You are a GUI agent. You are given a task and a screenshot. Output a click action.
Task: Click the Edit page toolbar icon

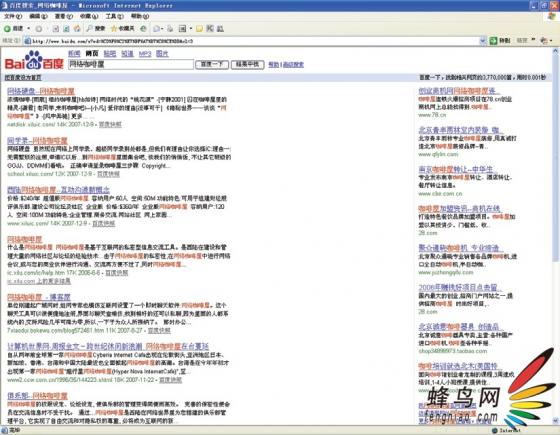[x=182, y=29]
